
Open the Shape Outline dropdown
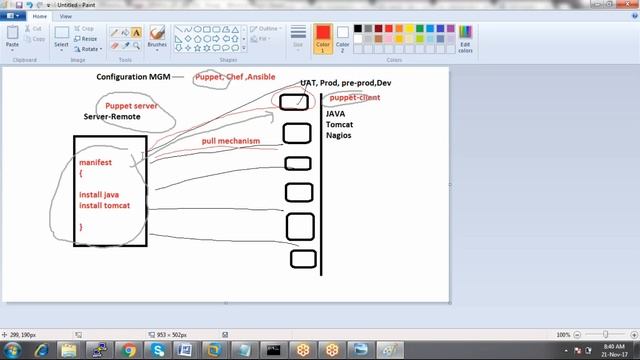click(266, 29)
